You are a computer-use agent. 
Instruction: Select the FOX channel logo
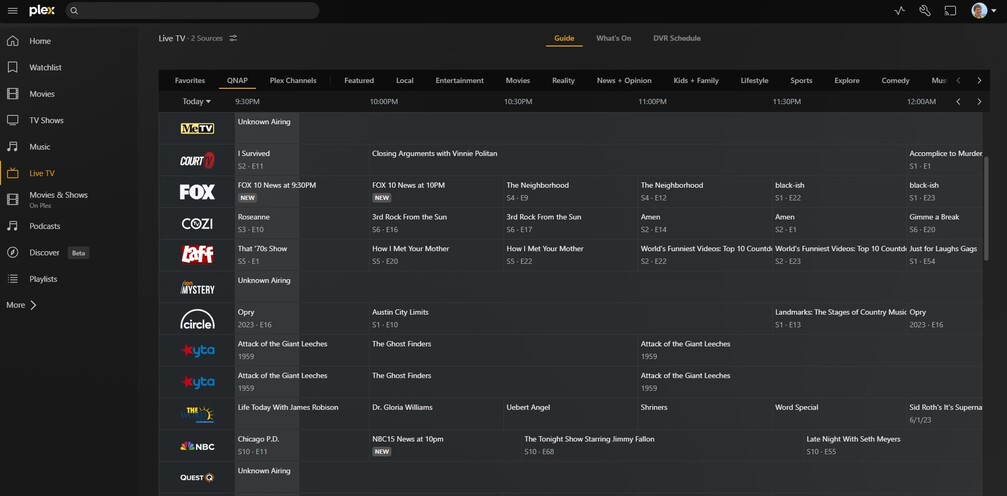(x=197, y=191)
